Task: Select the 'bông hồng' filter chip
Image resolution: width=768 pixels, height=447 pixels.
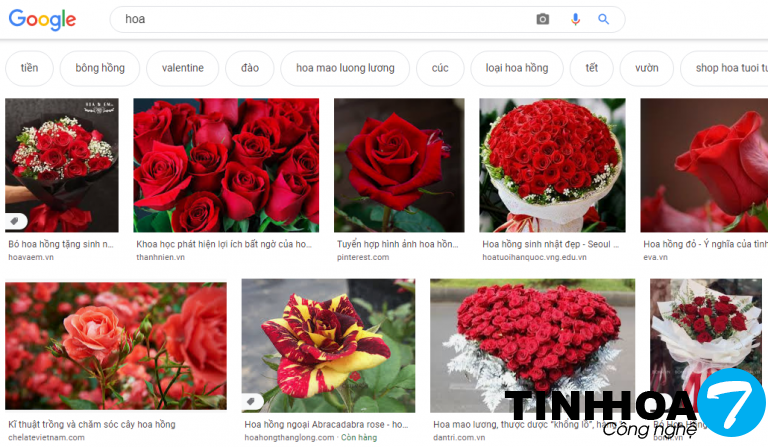Action: (x=100, y=68)
